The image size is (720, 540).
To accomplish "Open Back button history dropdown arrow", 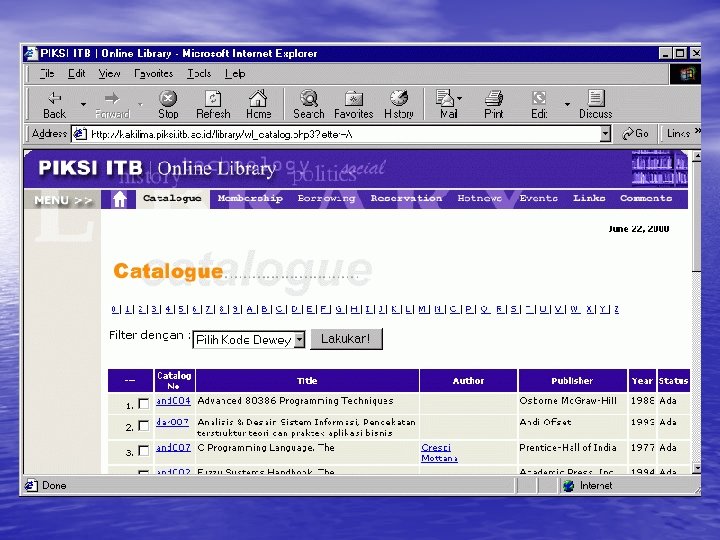I will tap(83, 104).
